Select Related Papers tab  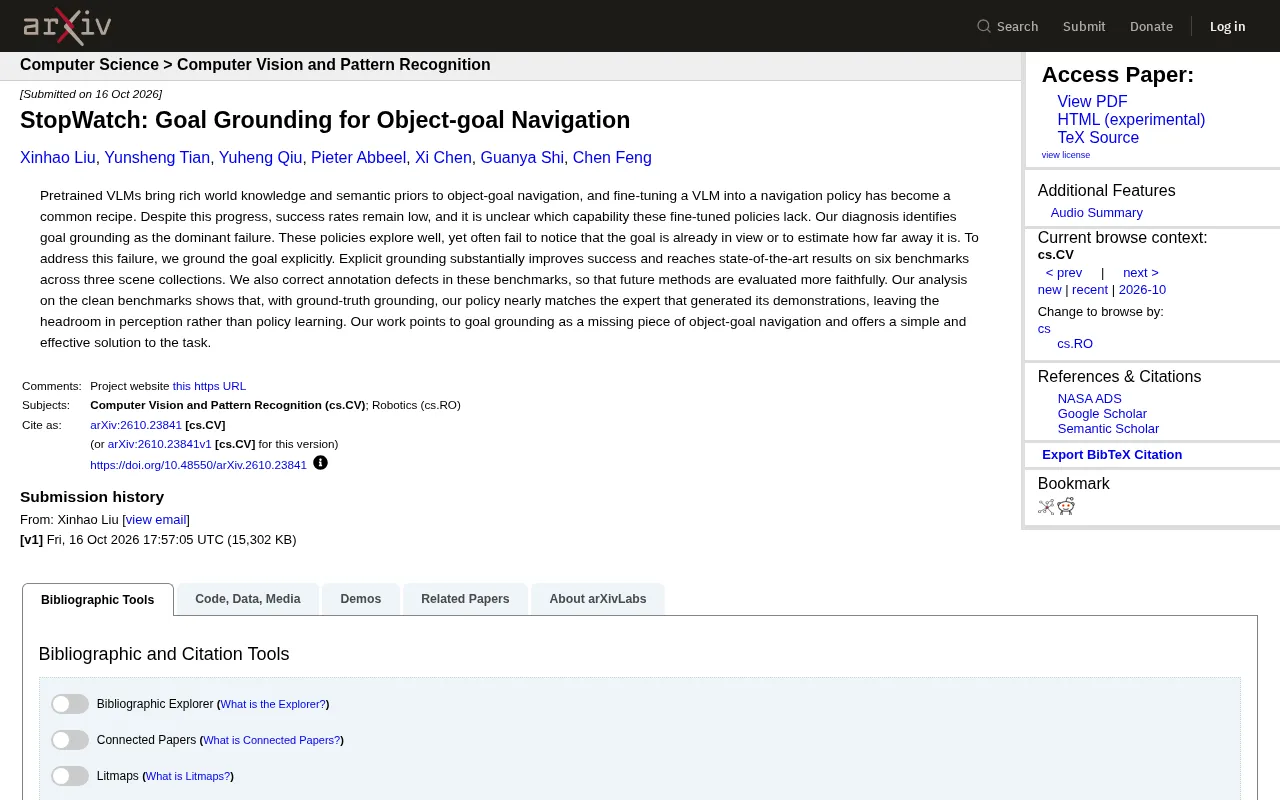[465, 599]
